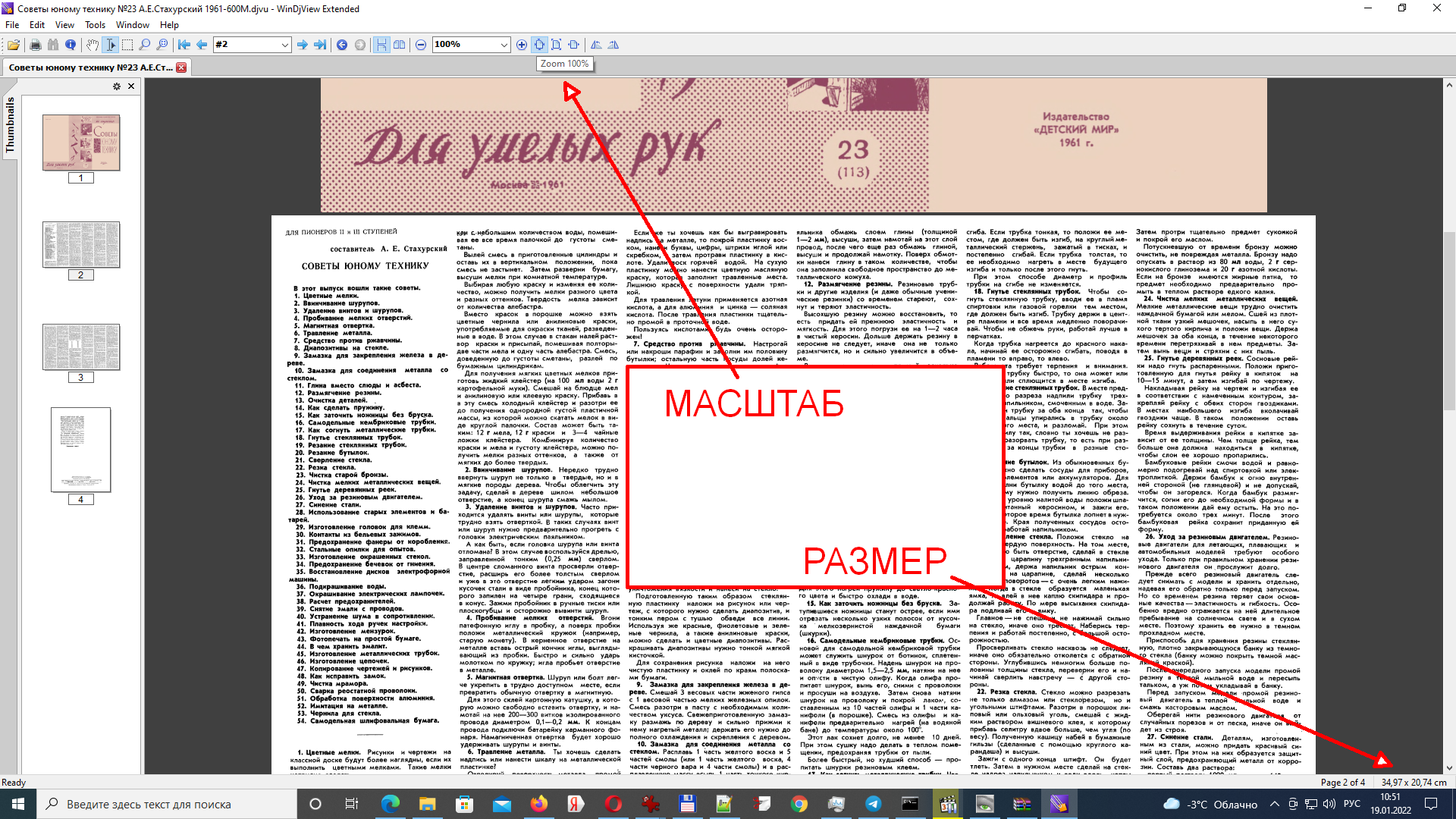Open the File menu
This screenshot has height=819, width=1456.
tap(12, 25)
